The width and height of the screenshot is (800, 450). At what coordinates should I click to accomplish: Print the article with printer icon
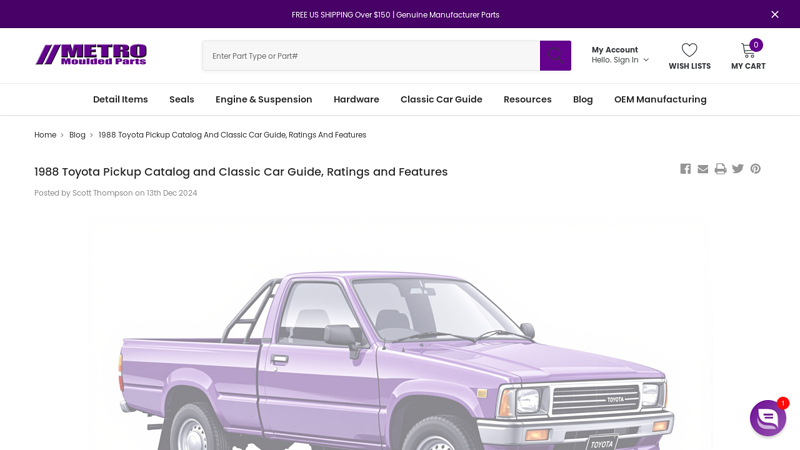pyautogui.click(x=720, y=169)
